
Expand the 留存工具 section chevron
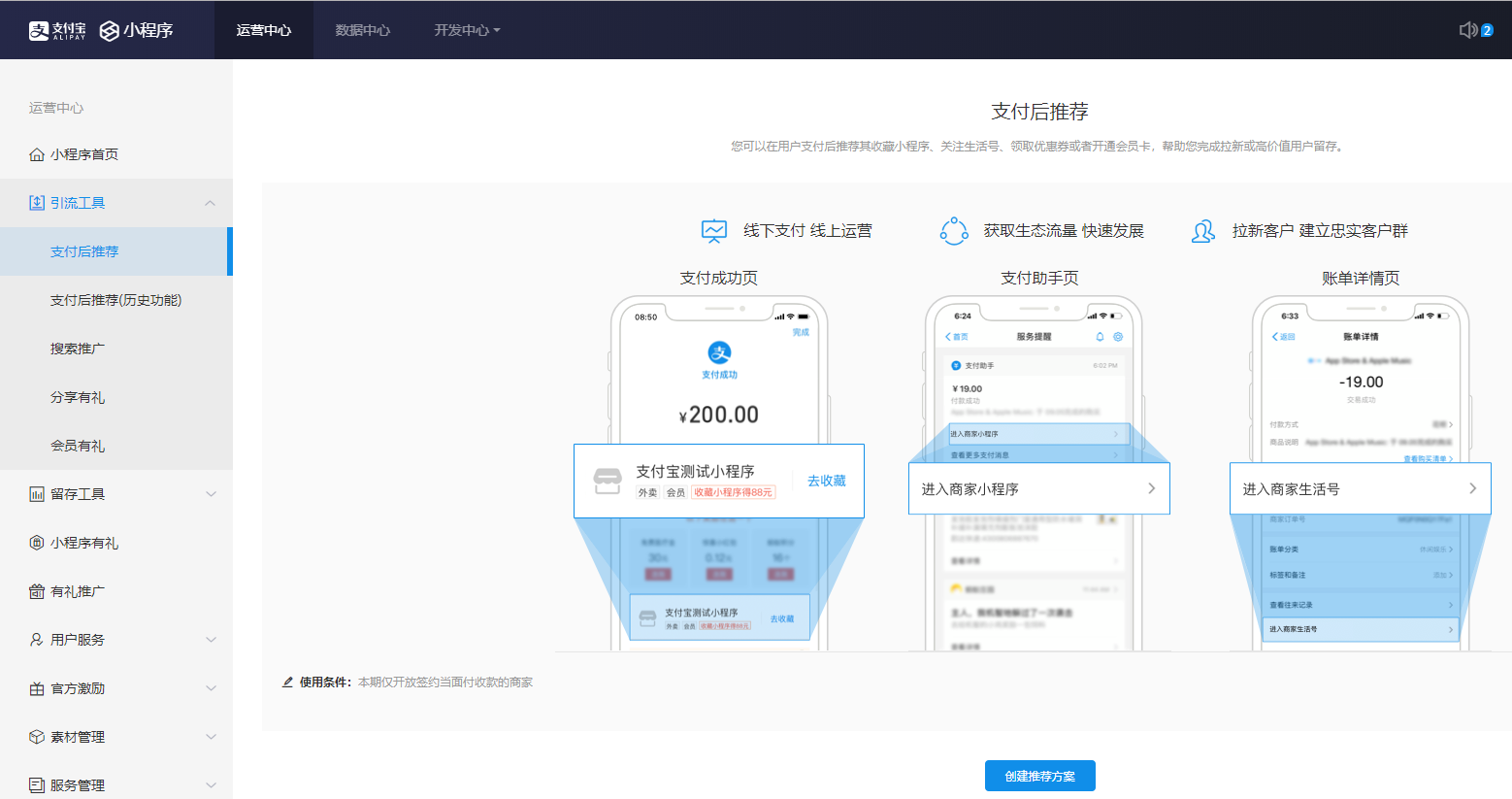pyautogui.click(x=211, y=494)
